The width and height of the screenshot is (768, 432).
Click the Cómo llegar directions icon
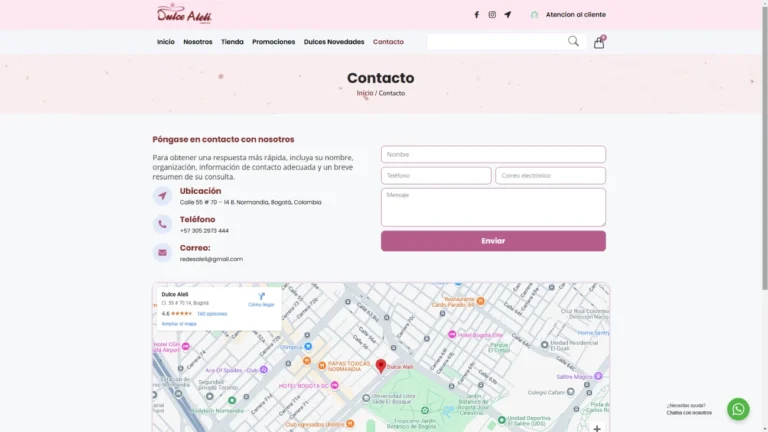262,296
